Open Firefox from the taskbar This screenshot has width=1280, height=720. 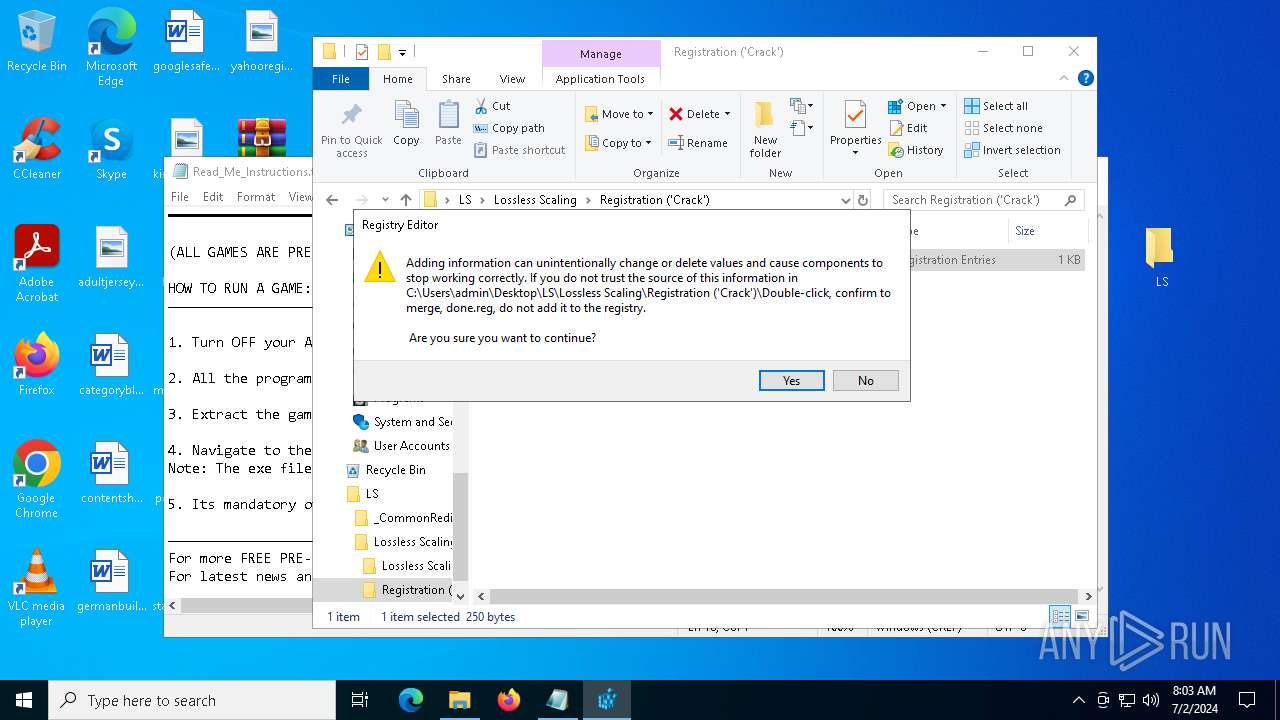[508, 700]
